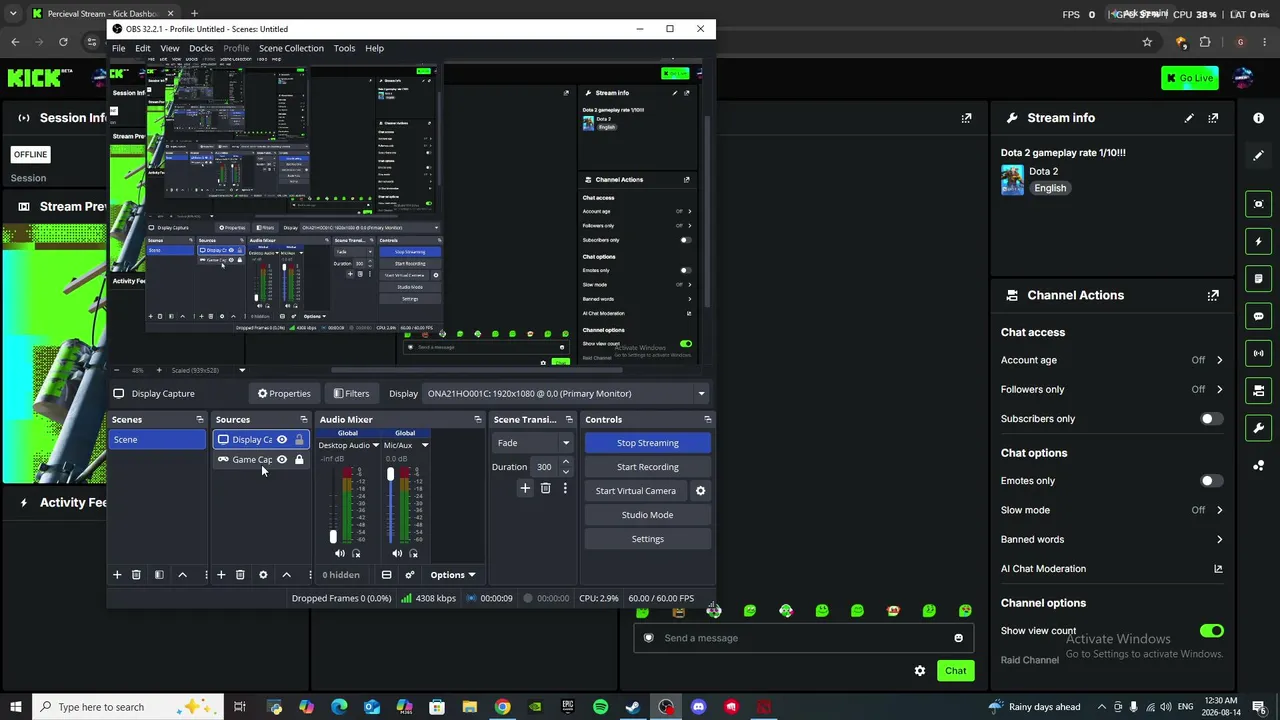Mute Mic/Aux with its speaker icon
1280x720 pixels.
[x=397, y=553]
